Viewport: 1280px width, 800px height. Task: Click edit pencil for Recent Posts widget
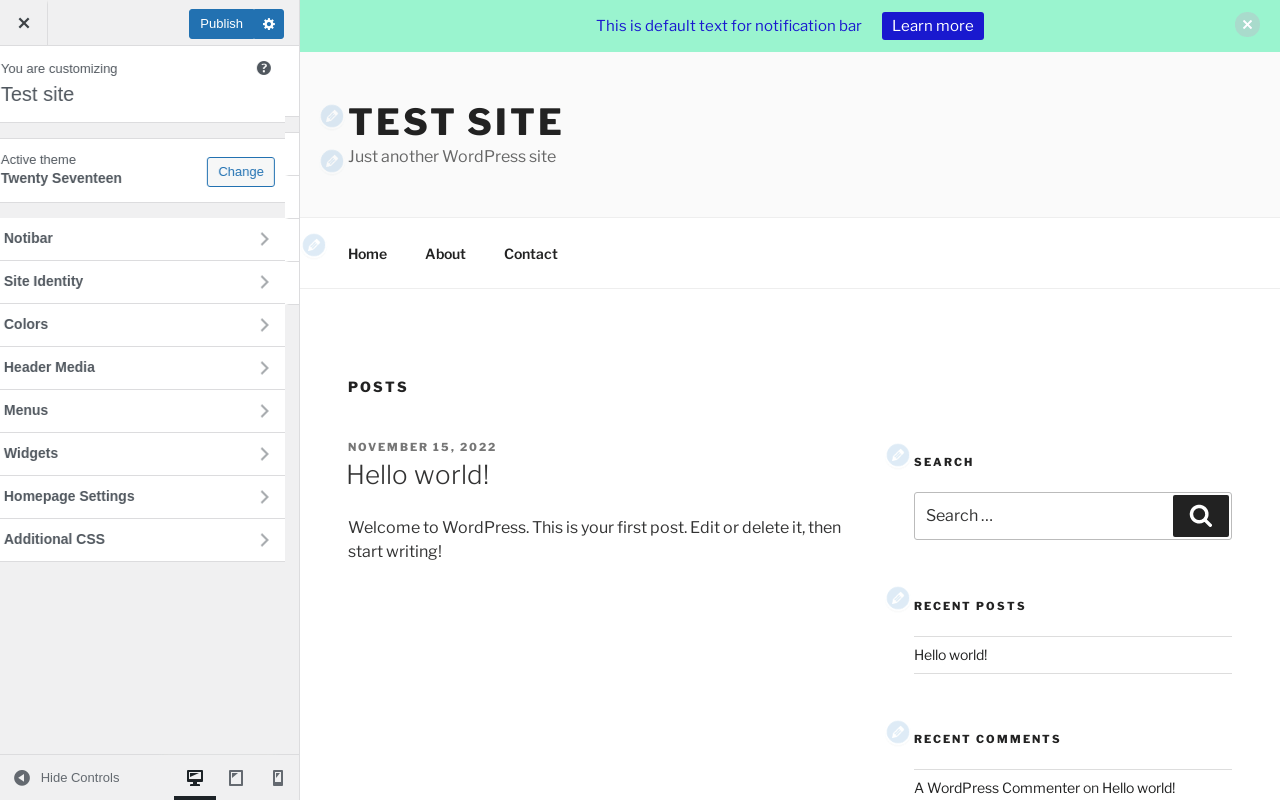pyautogui.click(x=898, y=598)
